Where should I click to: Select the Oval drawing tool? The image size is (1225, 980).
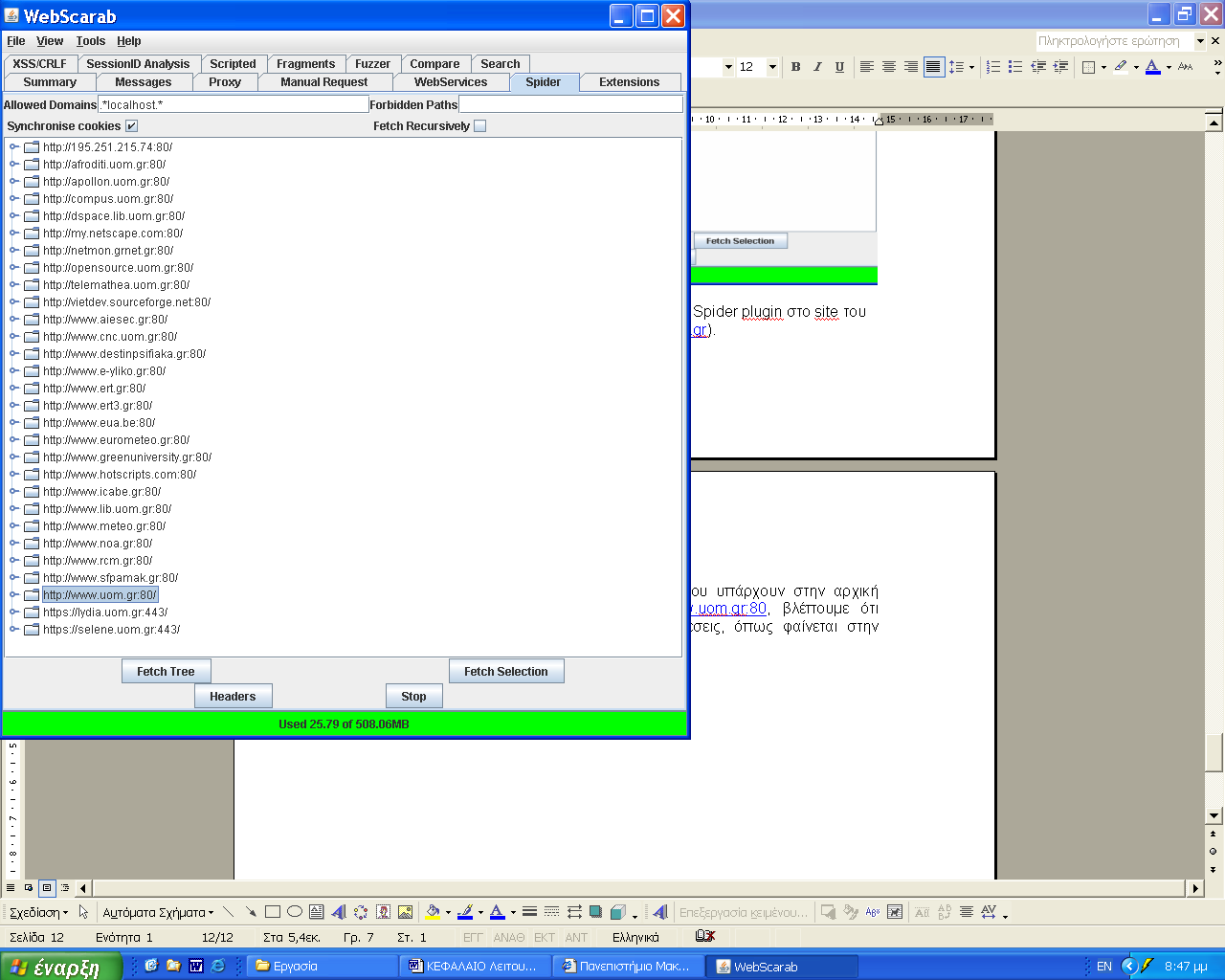coord(295,912)
